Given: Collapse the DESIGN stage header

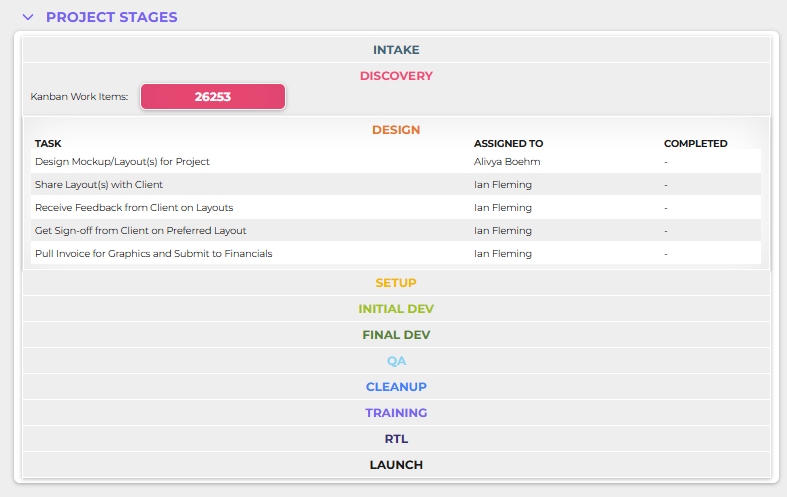Looking at the screenshot, I should 396,130.
